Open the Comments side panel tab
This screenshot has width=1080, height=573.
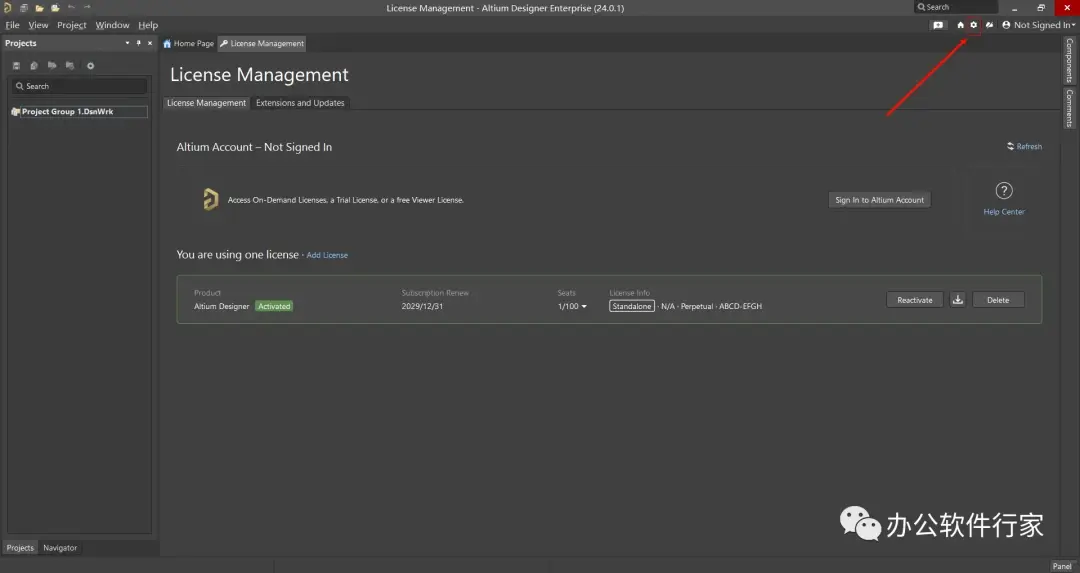pyautogui.click(x=1069, y=108)
